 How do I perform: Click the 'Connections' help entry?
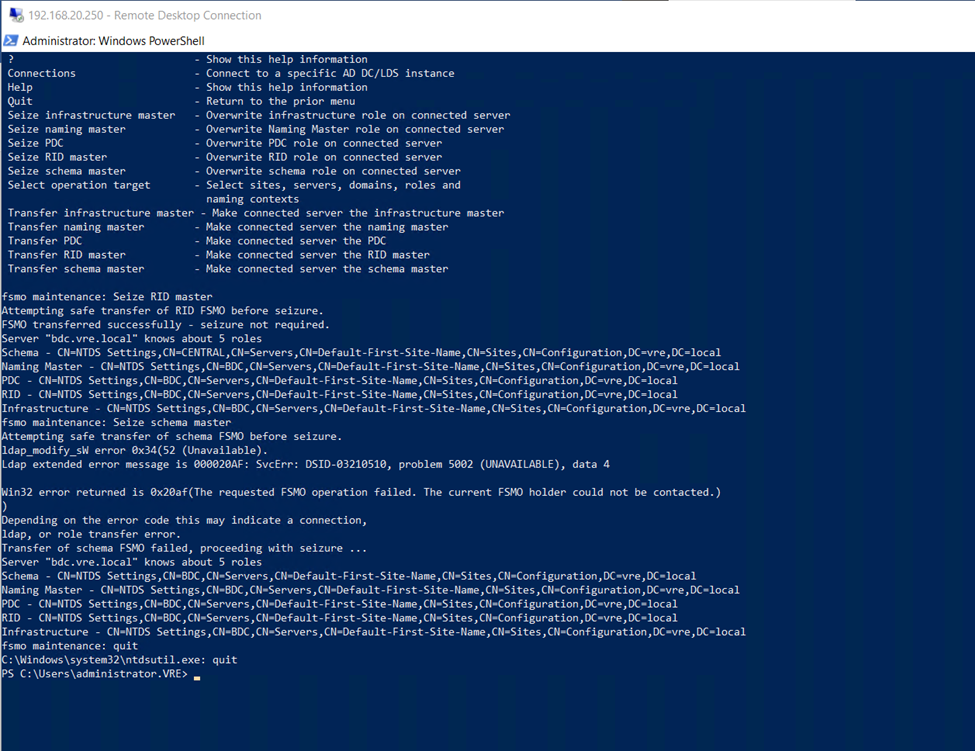click(x=41, y=73)
